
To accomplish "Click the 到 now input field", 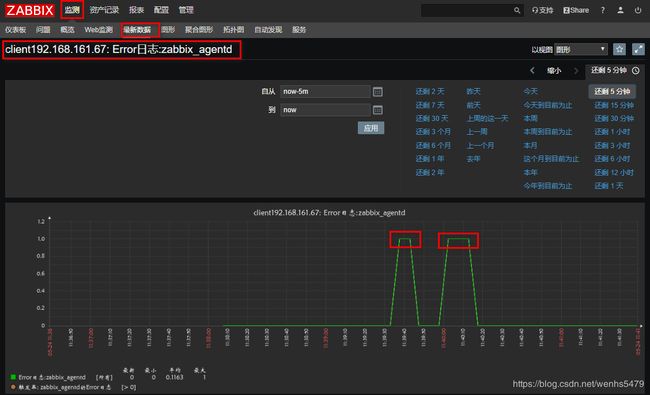I will pyautogui.click(x=325, y=110).
